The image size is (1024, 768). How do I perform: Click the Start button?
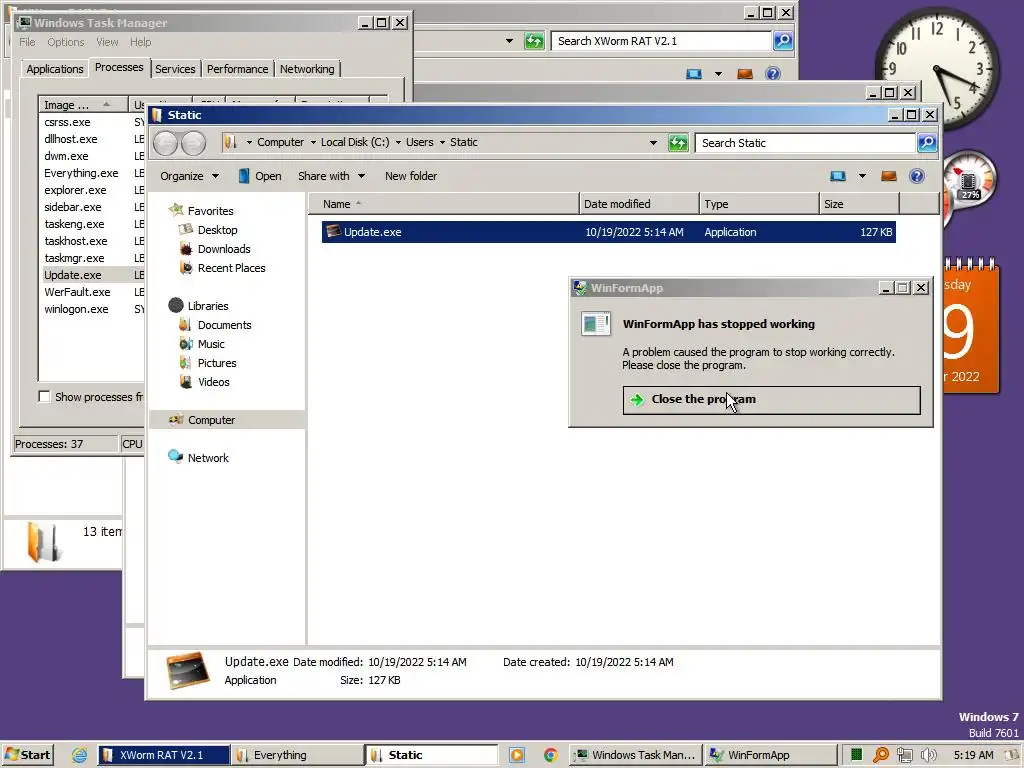pos(27,755)
